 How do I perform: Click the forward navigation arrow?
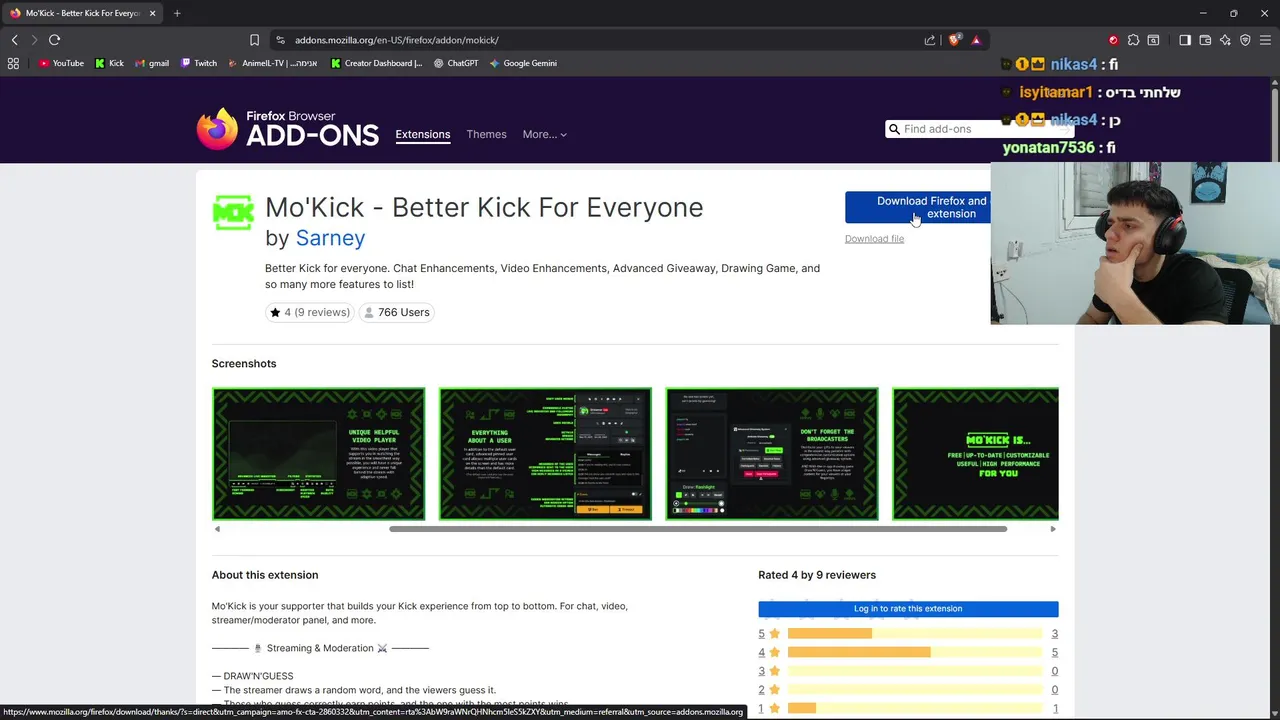(34, 40)
